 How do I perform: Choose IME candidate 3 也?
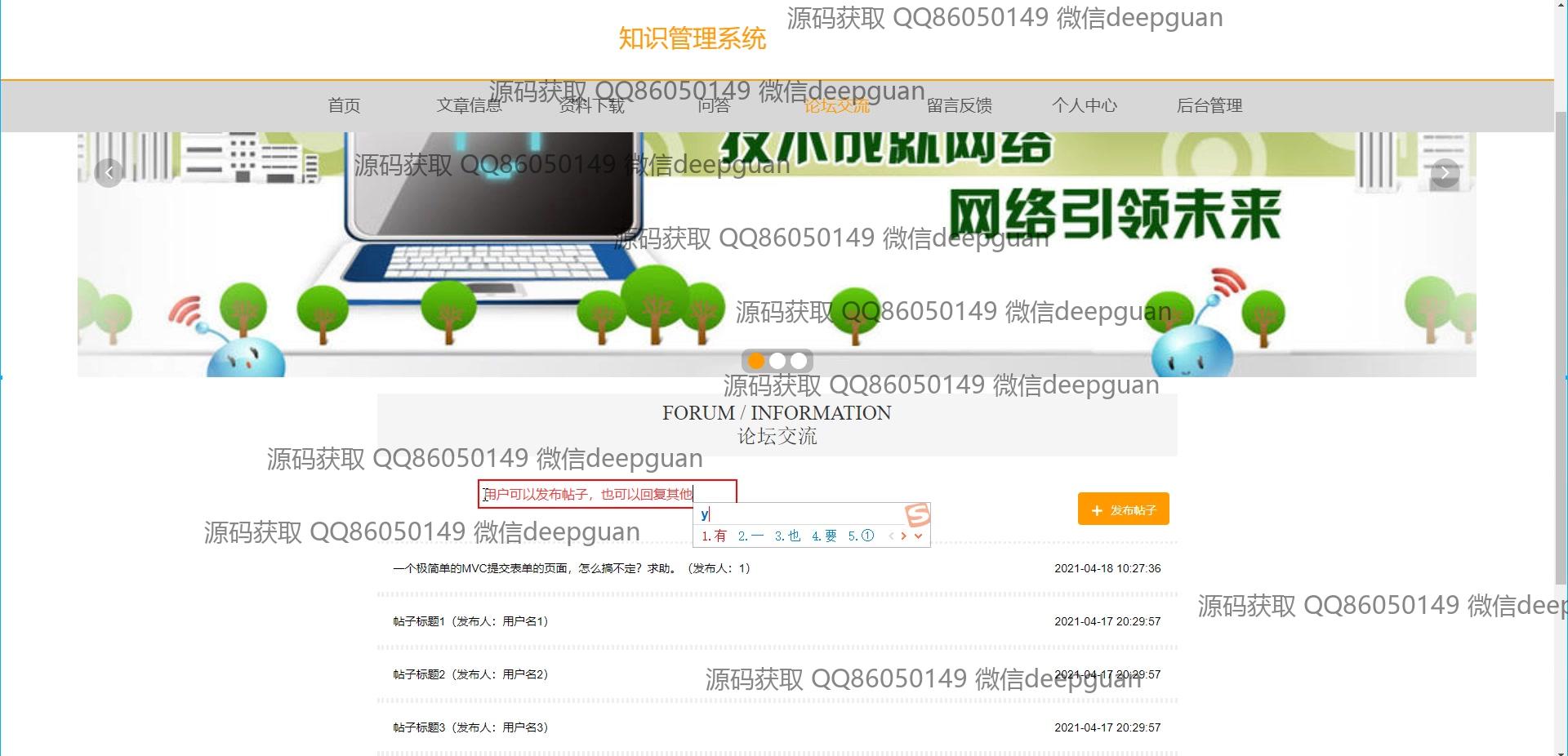pyautogui.click(x=787, y=536)
